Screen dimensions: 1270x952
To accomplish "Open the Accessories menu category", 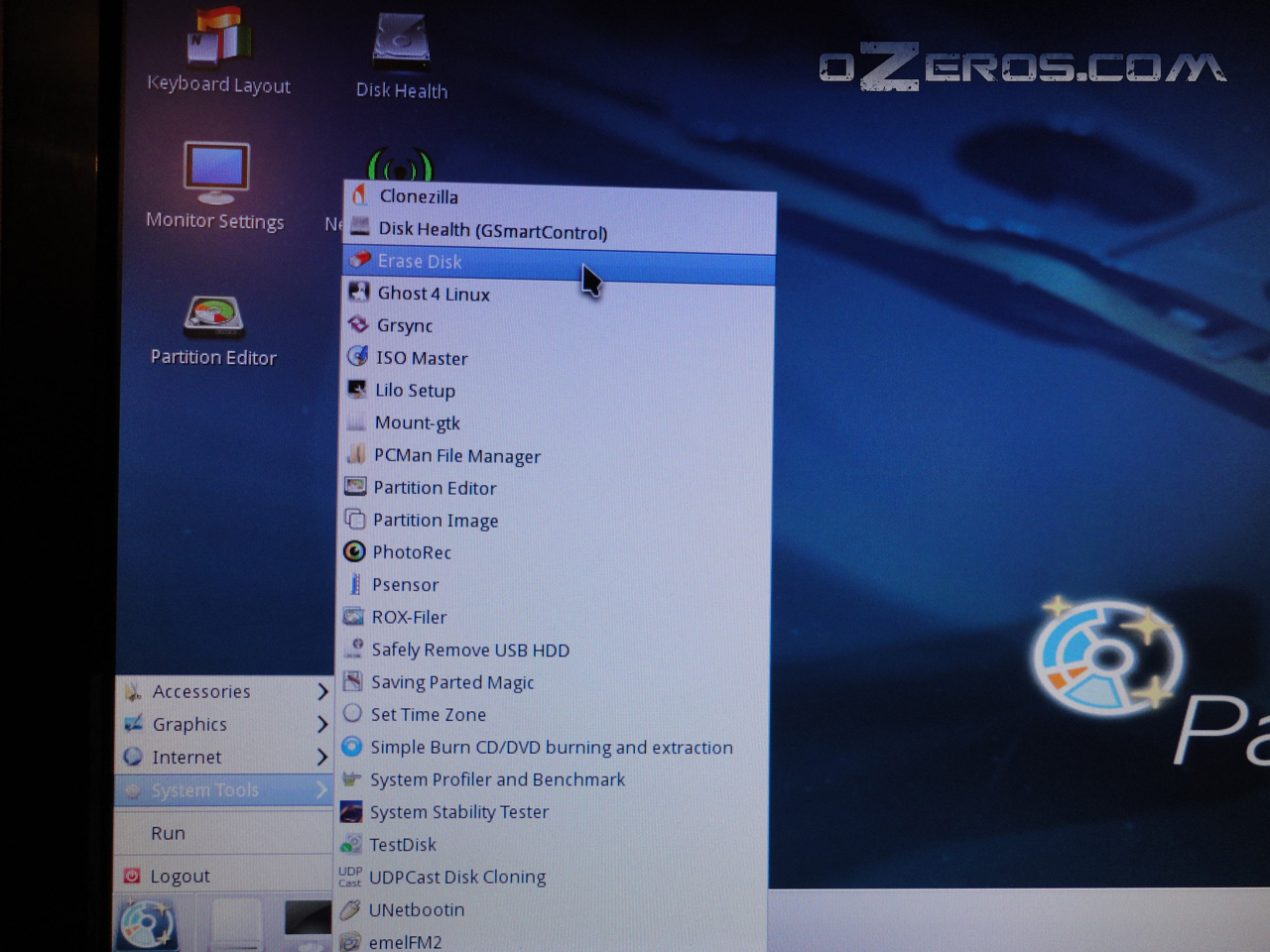I will tap(224, 691).
